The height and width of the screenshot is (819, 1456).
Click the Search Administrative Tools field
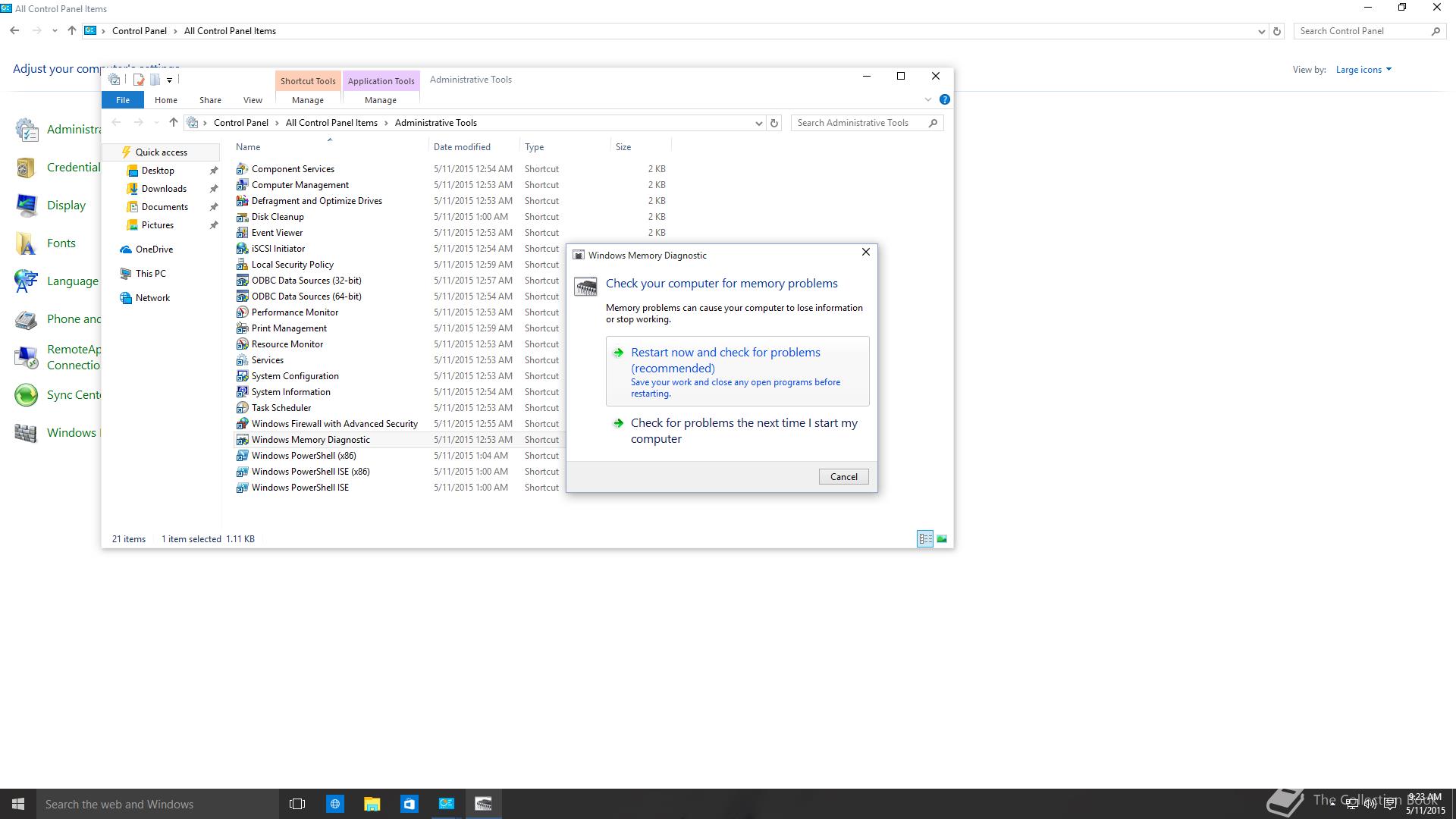(868, 123)
